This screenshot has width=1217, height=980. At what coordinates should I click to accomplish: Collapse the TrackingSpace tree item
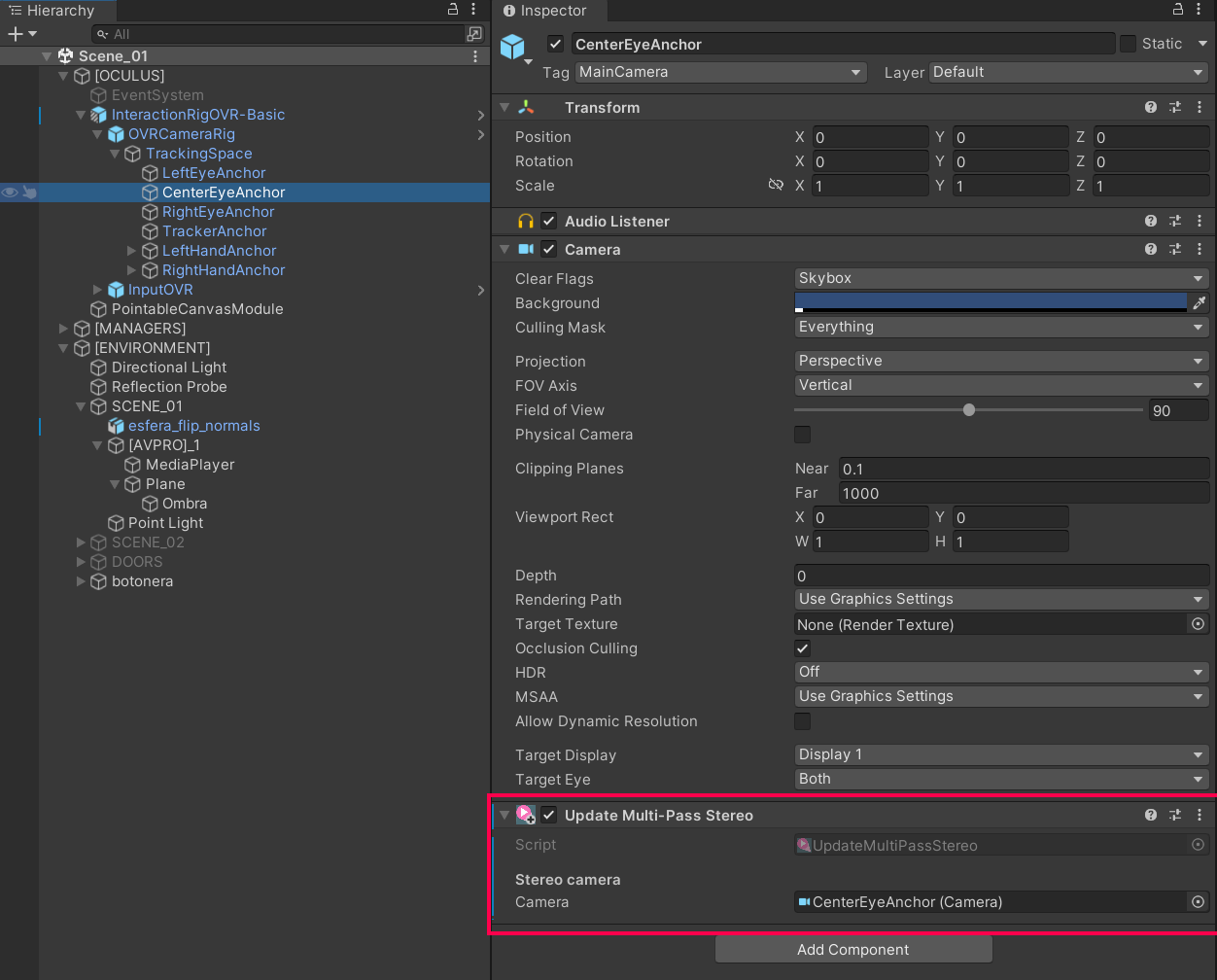(x=115, y=154)
